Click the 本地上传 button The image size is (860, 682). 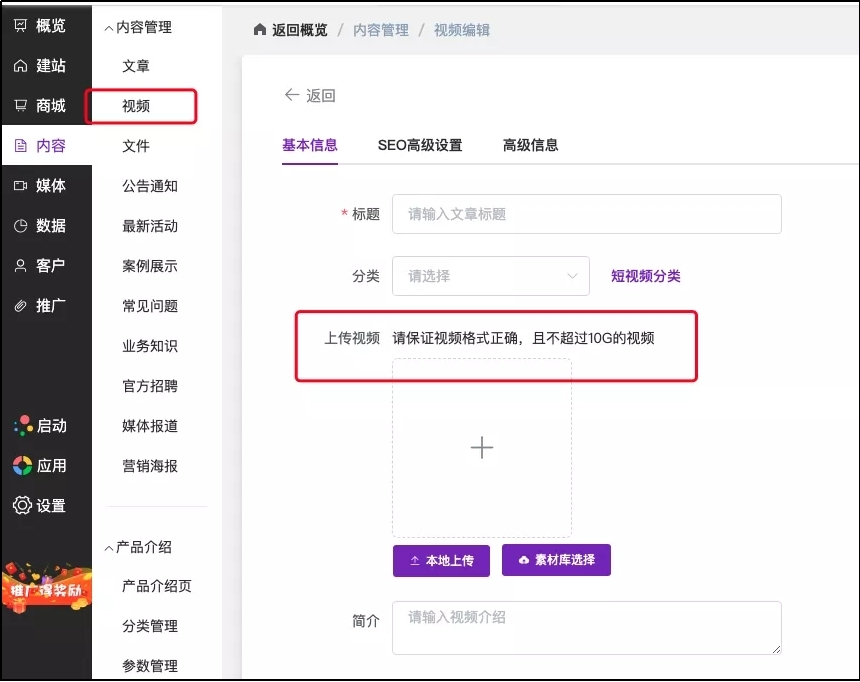[x=441, y=560]
